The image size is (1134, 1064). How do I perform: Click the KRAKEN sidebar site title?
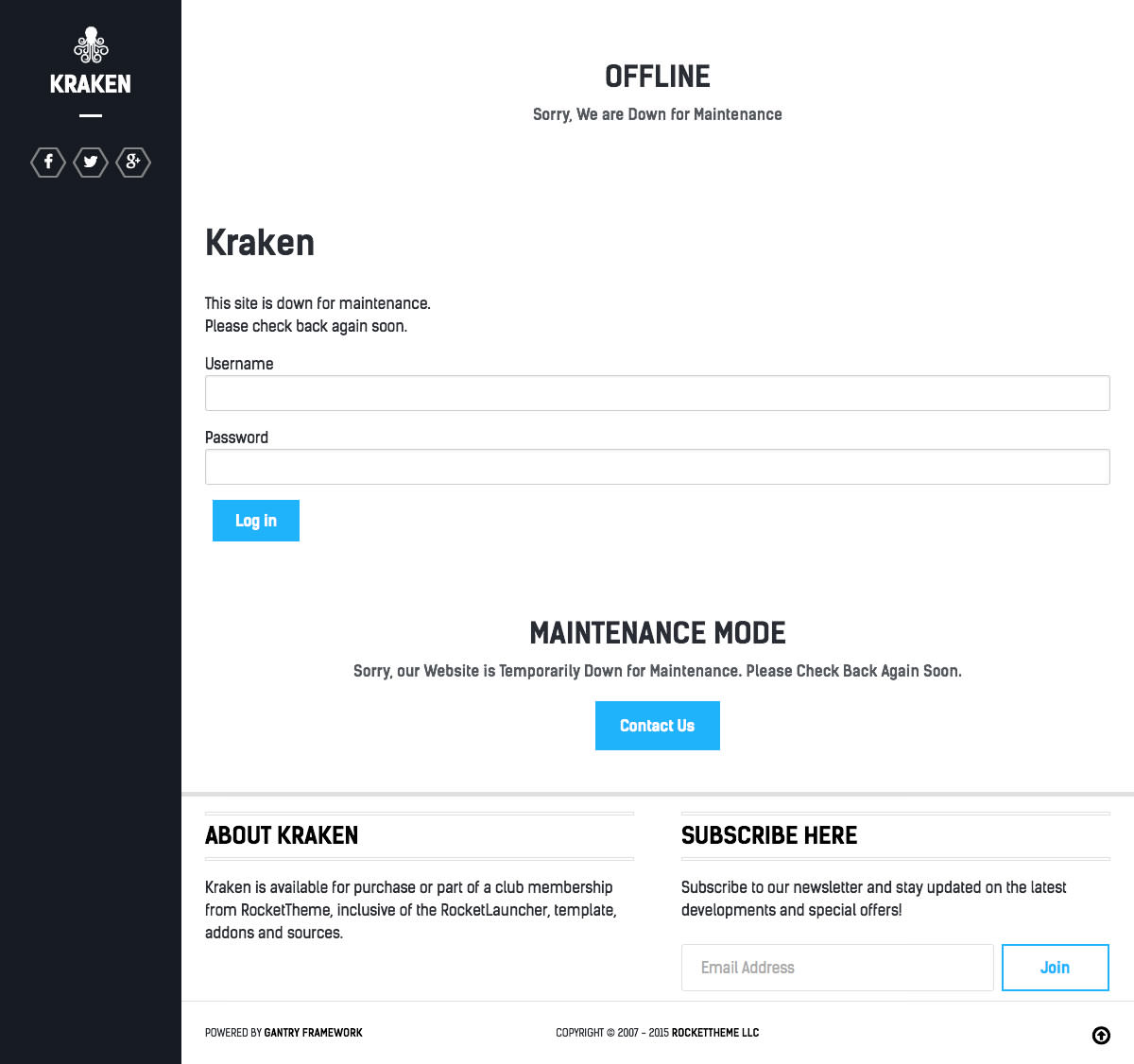[91, 84]
